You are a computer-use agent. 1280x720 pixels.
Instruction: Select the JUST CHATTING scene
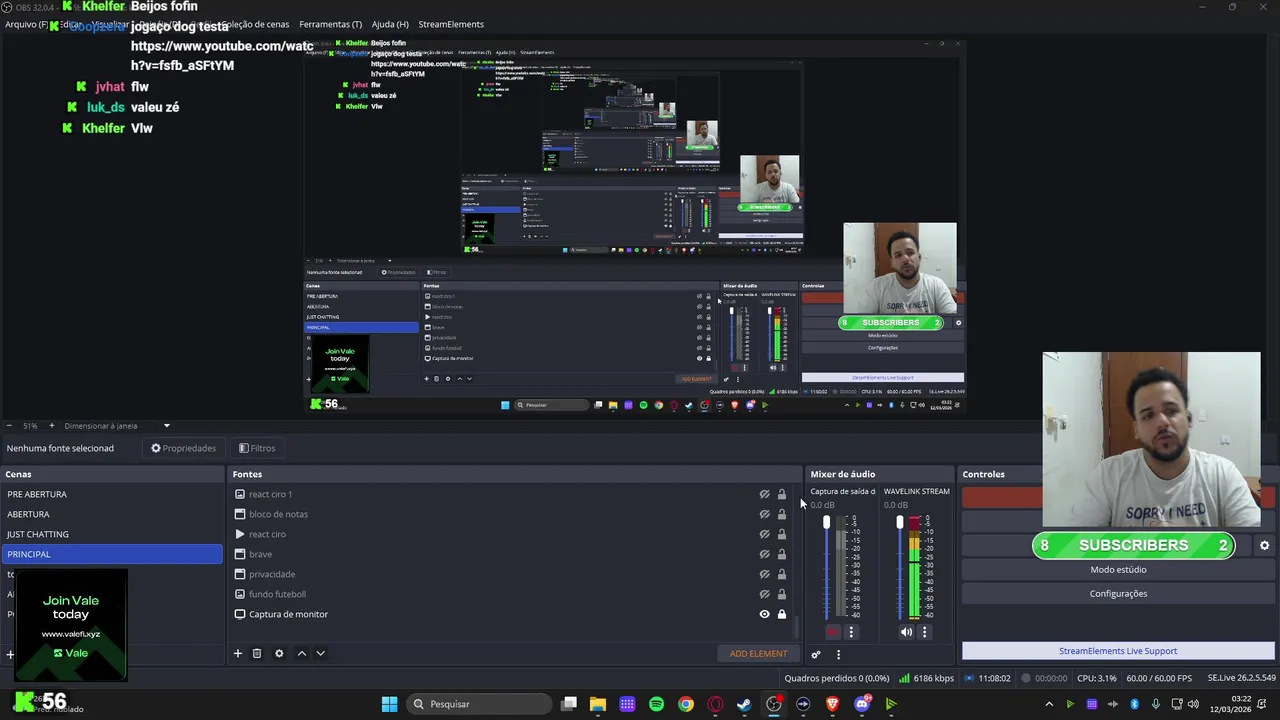pos(112,534)
